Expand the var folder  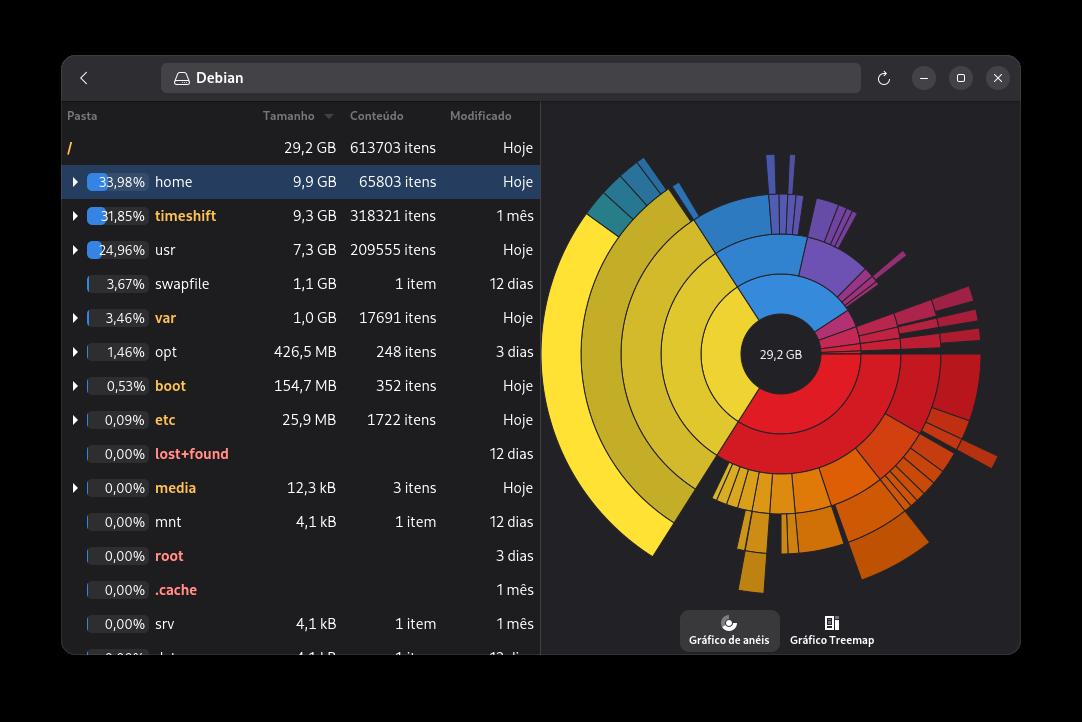click(x=75, y=318)
